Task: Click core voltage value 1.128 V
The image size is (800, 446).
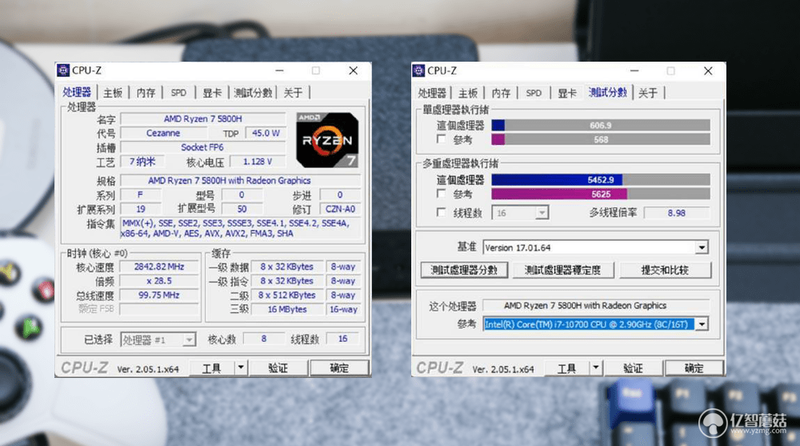Action: [258, 162]
